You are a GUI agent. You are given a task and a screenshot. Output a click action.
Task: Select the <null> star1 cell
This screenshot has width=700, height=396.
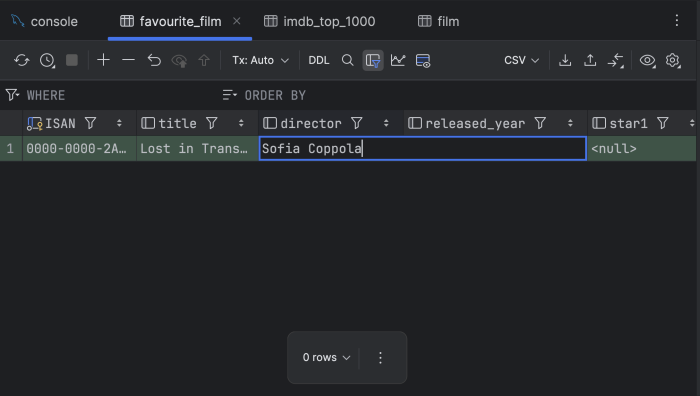pyautogui.click(x=642, y=148)
